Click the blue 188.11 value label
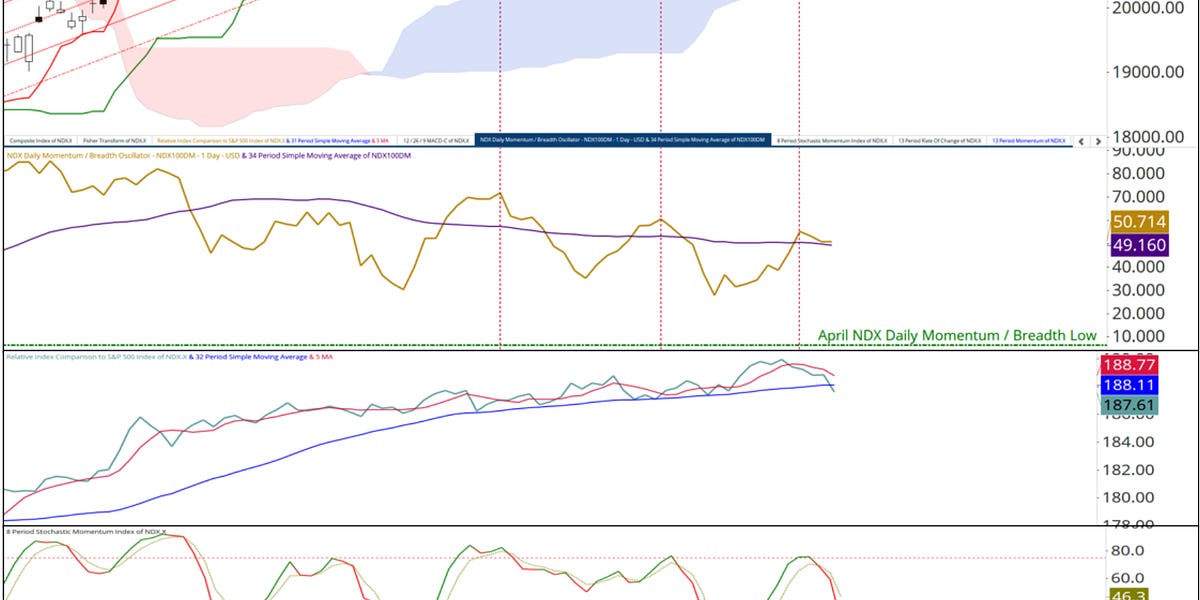The width and height of the screenshot is (1200, 600). coord(1128,385)
